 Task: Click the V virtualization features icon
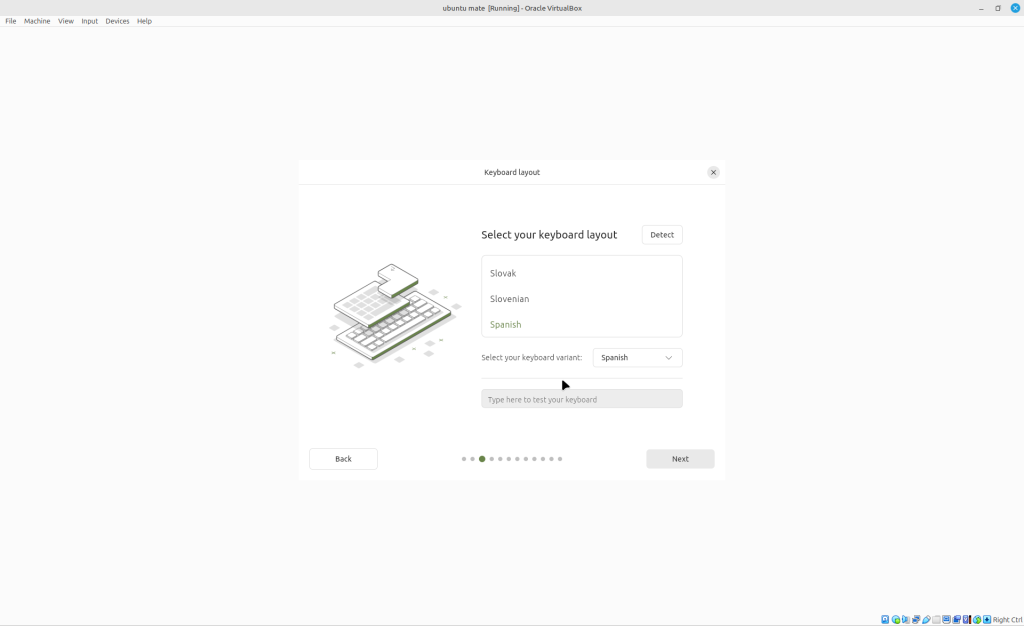tap(967, 619)
